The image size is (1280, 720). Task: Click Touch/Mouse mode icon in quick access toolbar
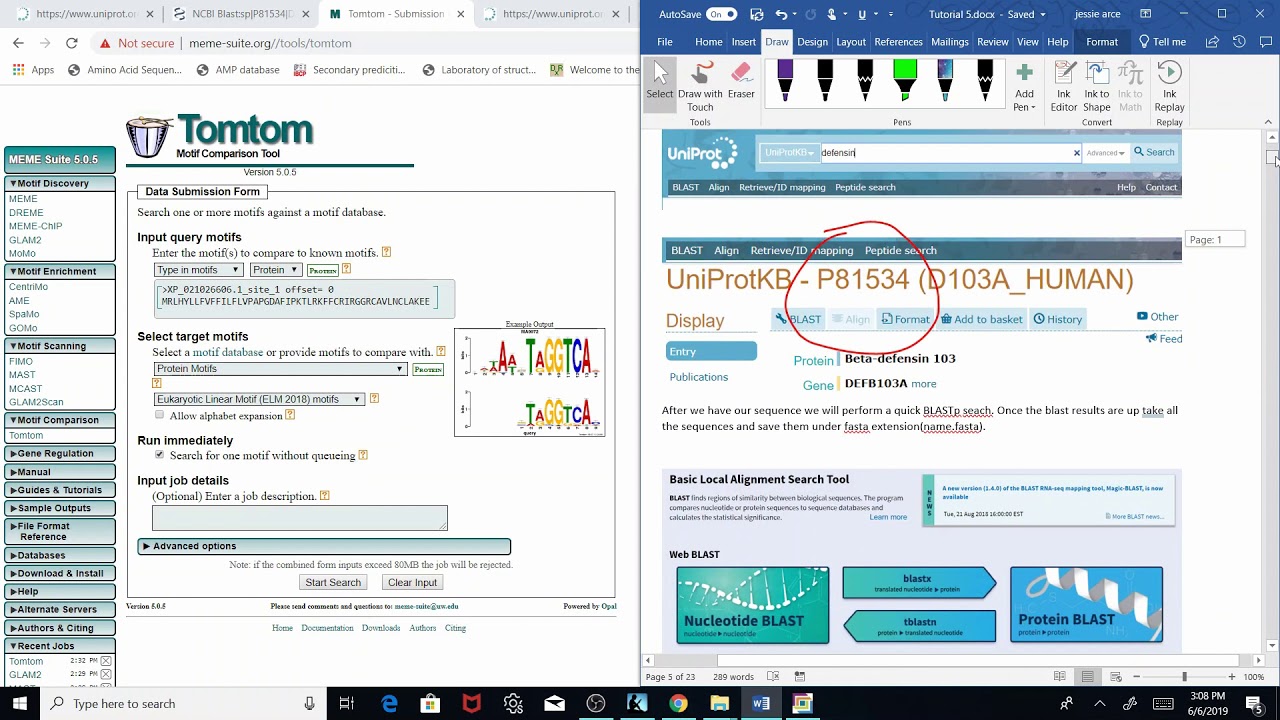834,14
